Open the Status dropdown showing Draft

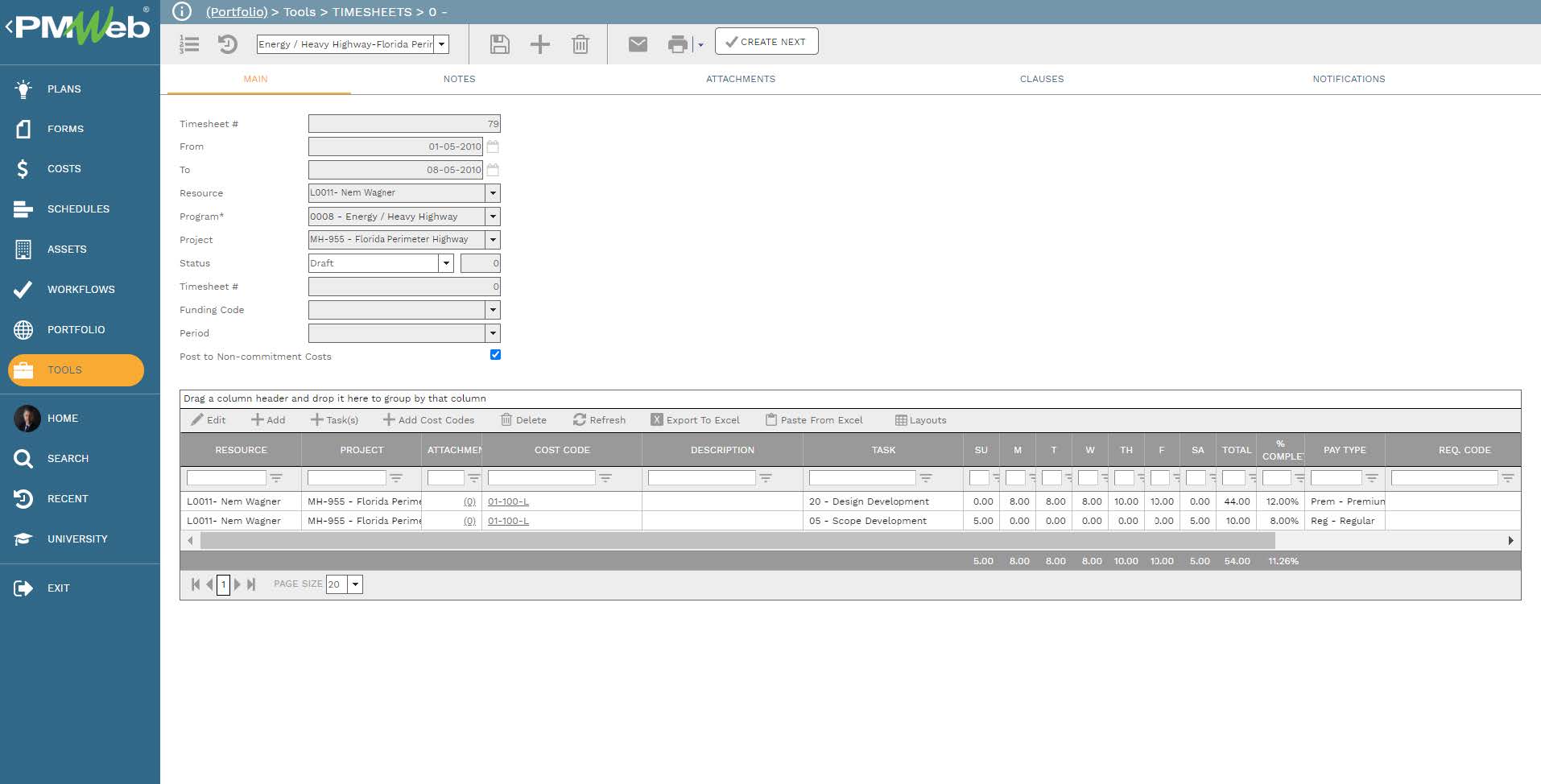point(447,262)
